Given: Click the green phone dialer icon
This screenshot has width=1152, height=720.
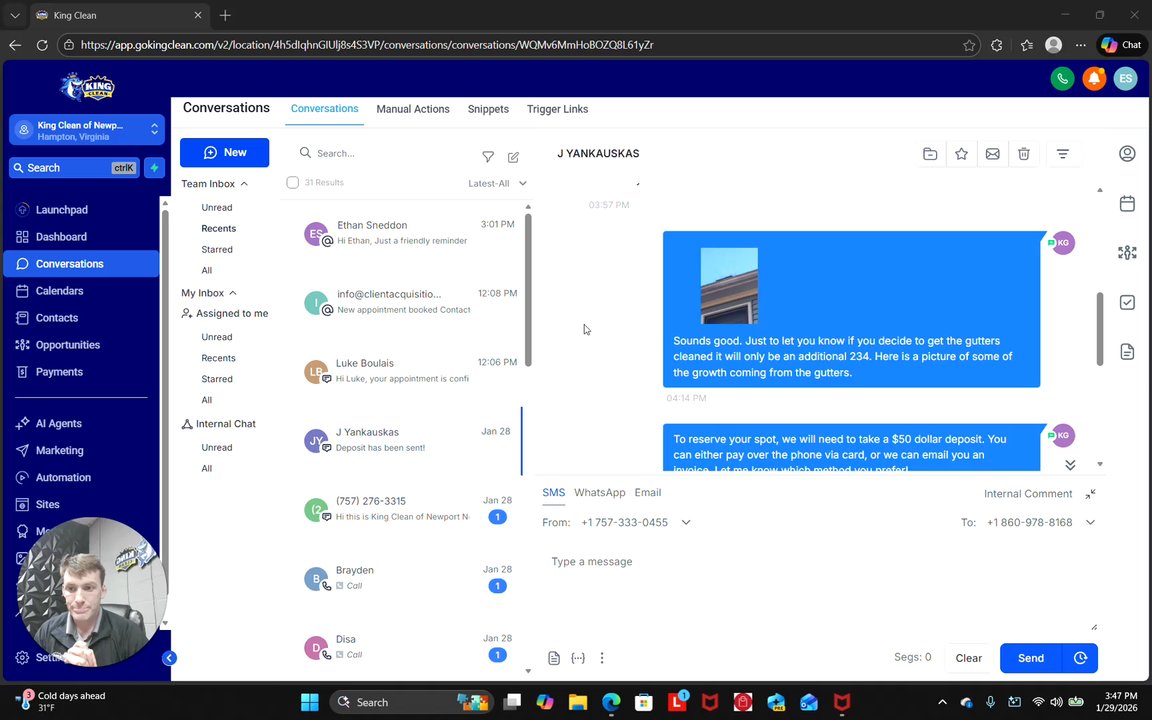Looking at the screenshot, I should 1062,79.
